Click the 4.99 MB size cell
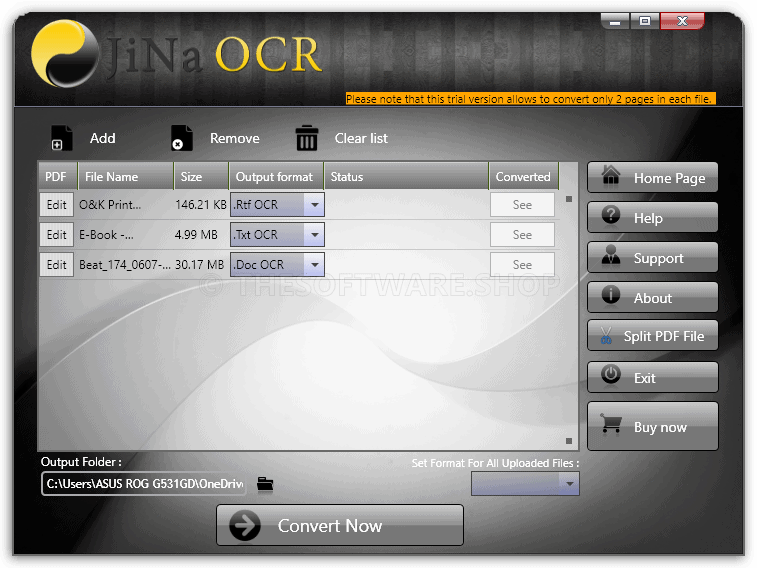 point(196,235)
